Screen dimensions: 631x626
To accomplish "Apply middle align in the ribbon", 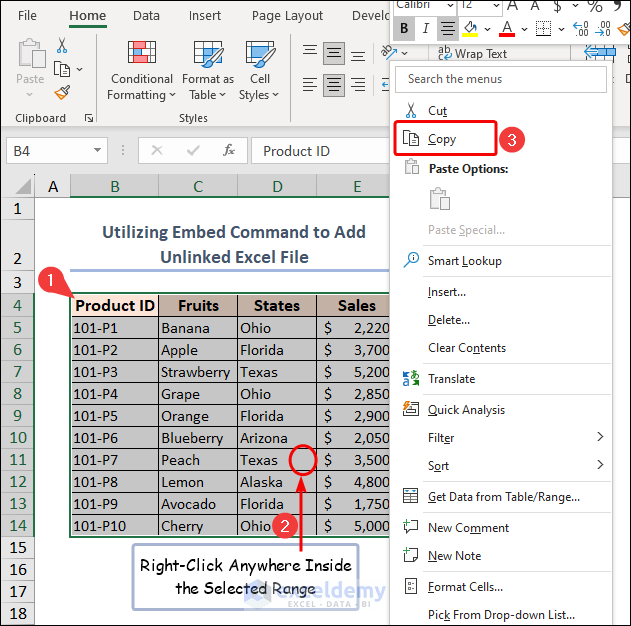I will [x=334, y=53].
